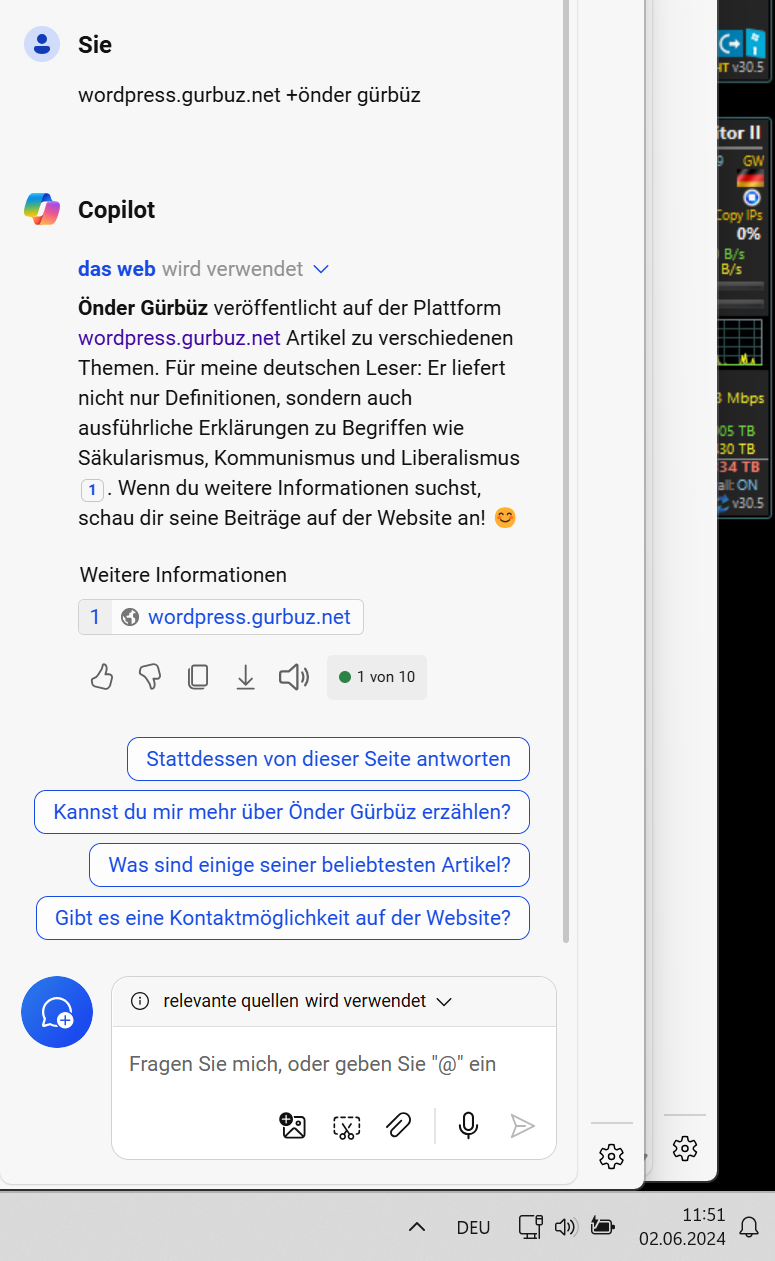775x1261 pixels.
Task: Copy the Copilot answer to clipboard
Action: (198, 677)
